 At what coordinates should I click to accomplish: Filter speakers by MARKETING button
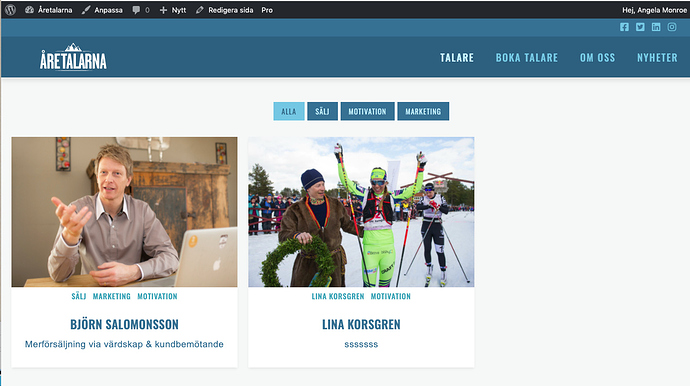point(423,111)
